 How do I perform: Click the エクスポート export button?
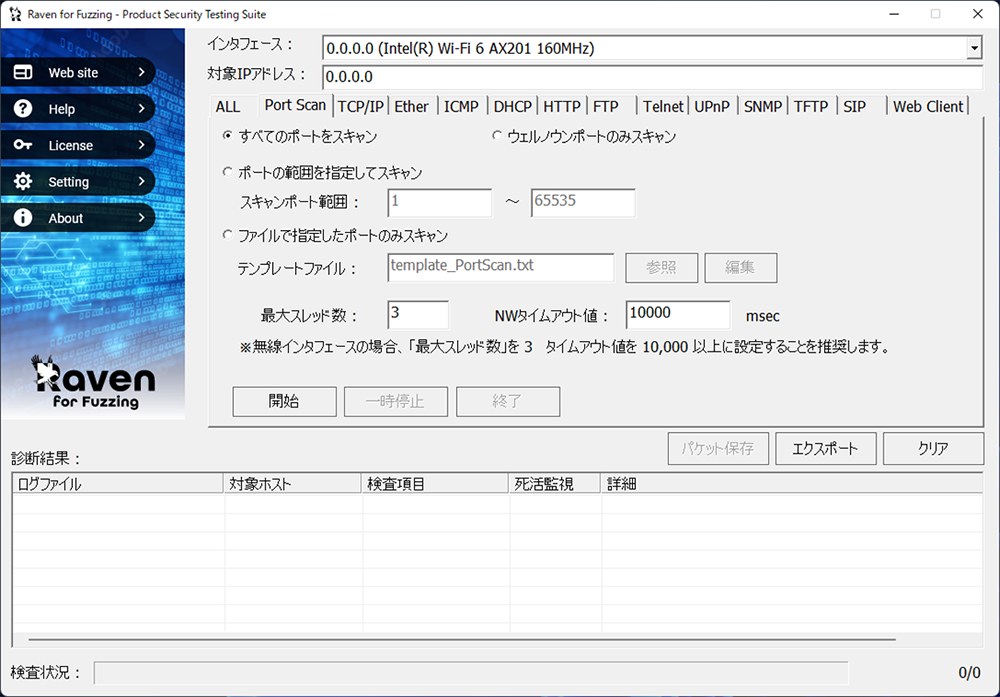click(x=826, y=448)
